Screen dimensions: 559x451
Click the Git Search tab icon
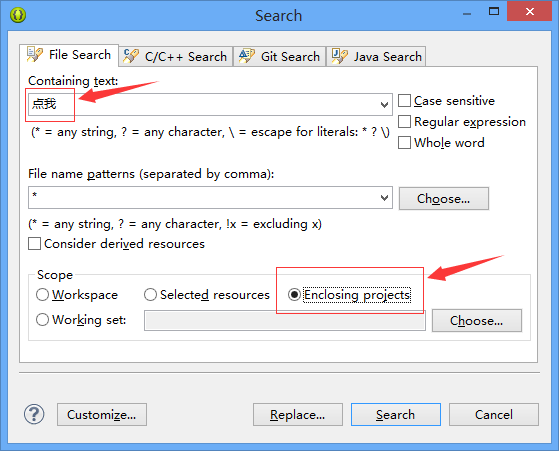247,56
